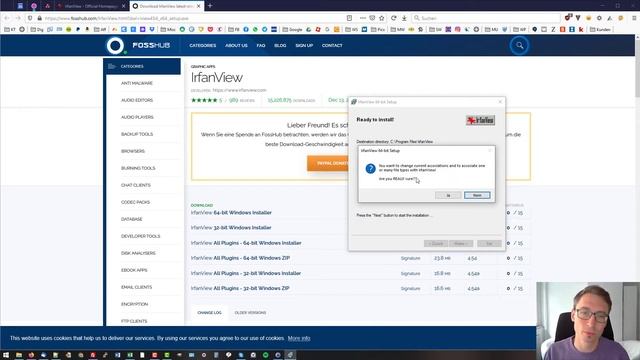Click Nein in the IrfanView confirmation dialog
The height and width of the screenshot is (360, 640).
(477, 195)
